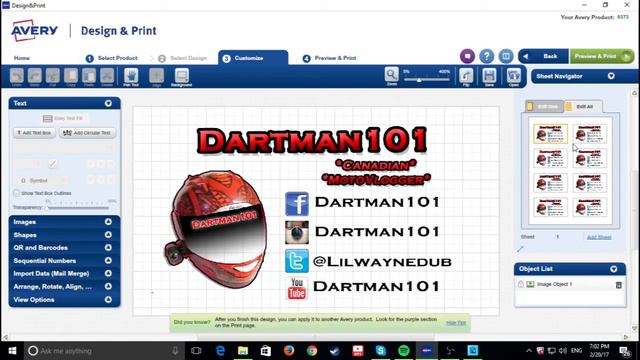Open Google Chrome from taskbar
The image size is (640, 360).
(312, 351)
